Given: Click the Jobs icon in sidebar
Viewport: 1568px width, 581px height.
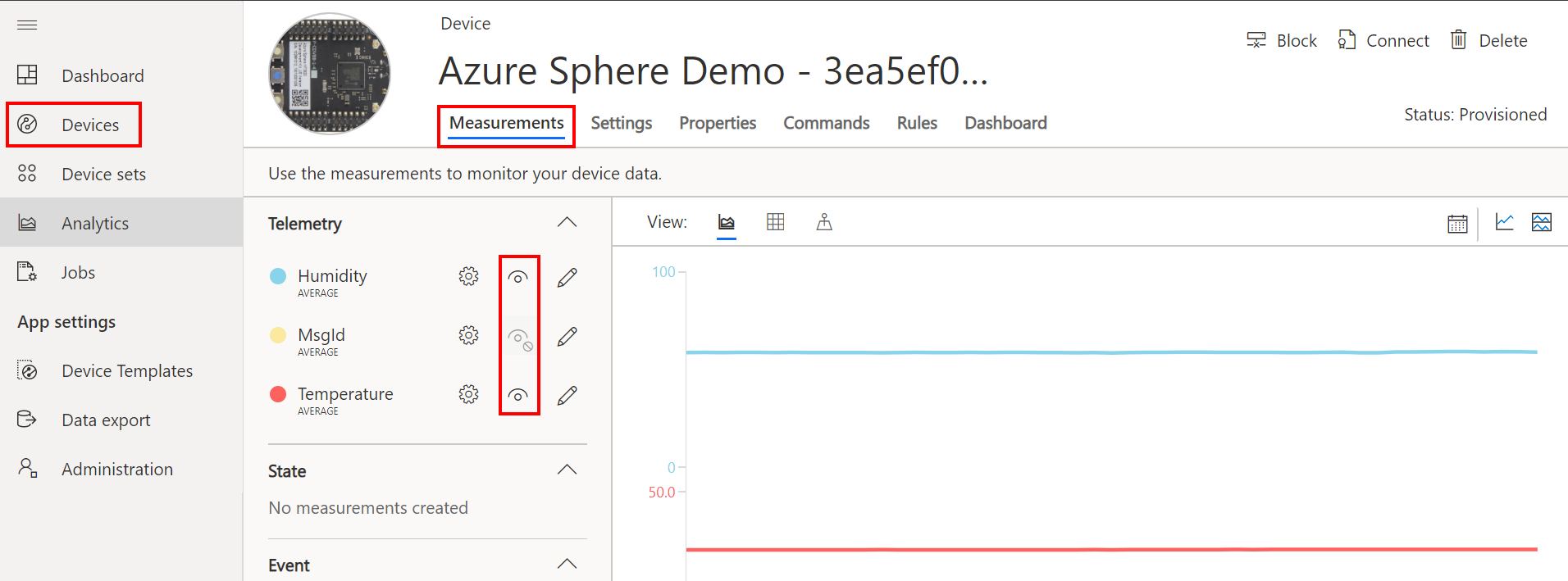Looking at the screenshot, I should pyautogui.click(x=27, y=272).
